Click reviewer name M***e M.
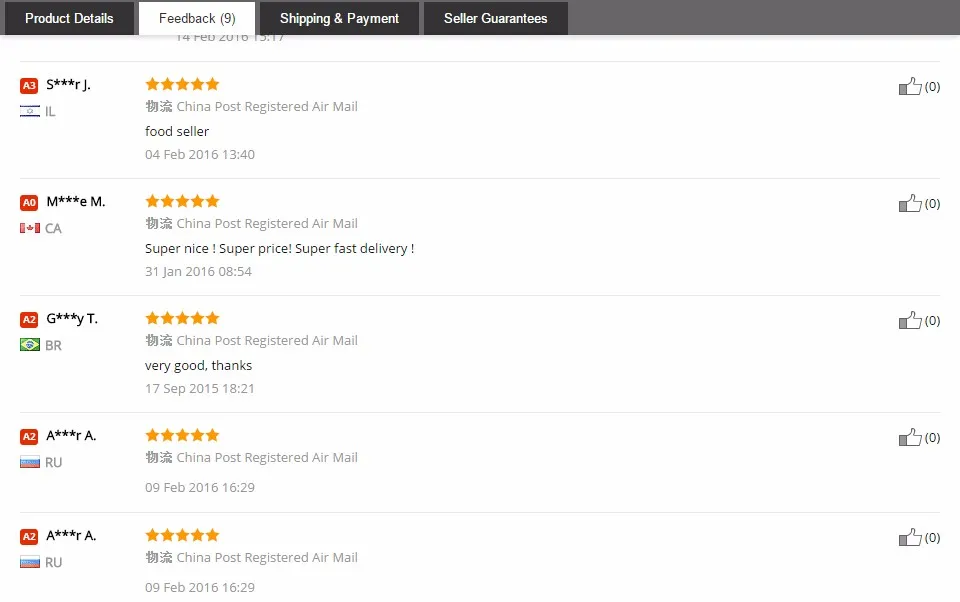Viewport: 960px width, 602px height. 76,202
